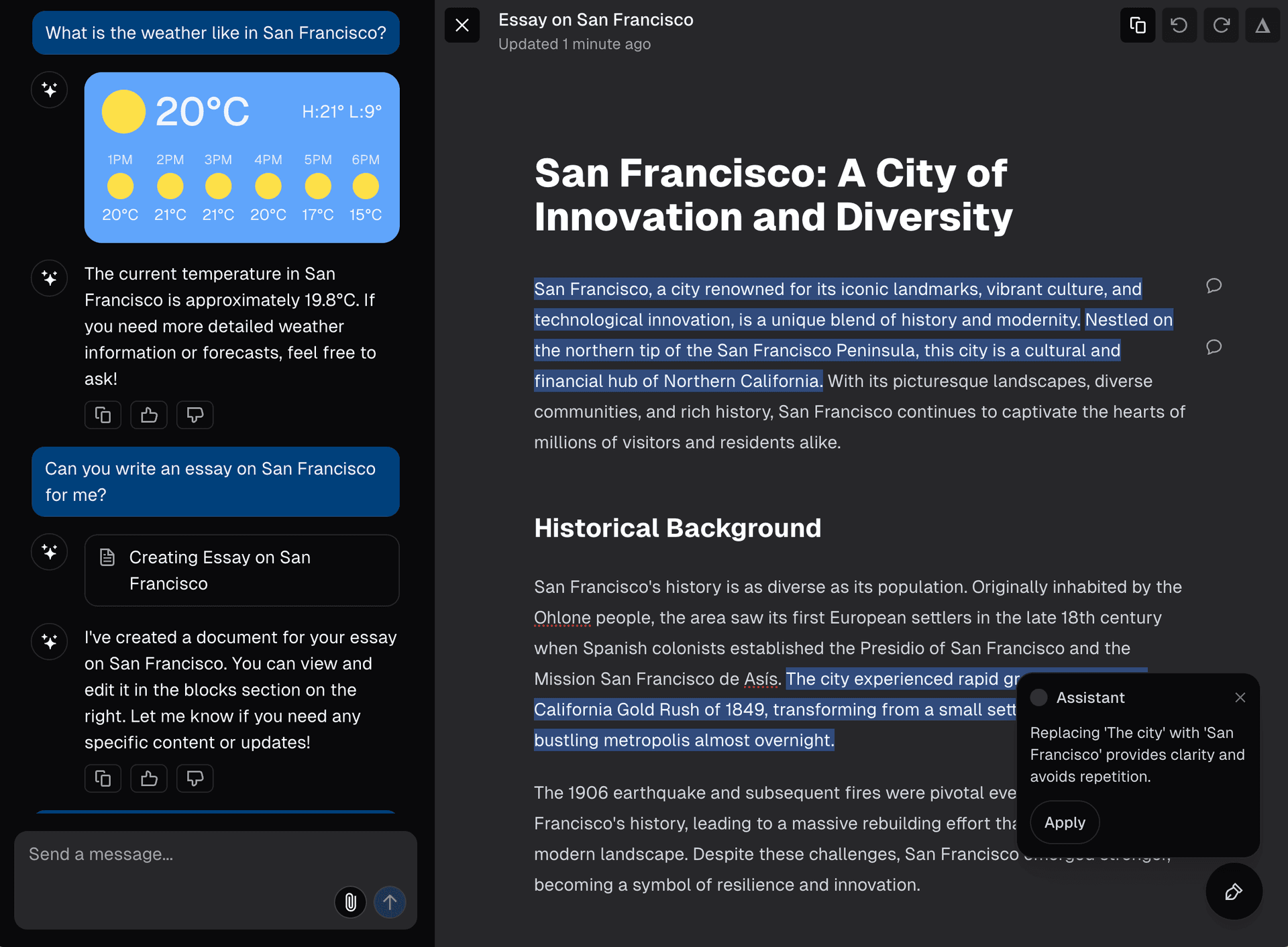Apply the Assistant's suggested replacement
1288x947 pixels.
point(1064,822)
